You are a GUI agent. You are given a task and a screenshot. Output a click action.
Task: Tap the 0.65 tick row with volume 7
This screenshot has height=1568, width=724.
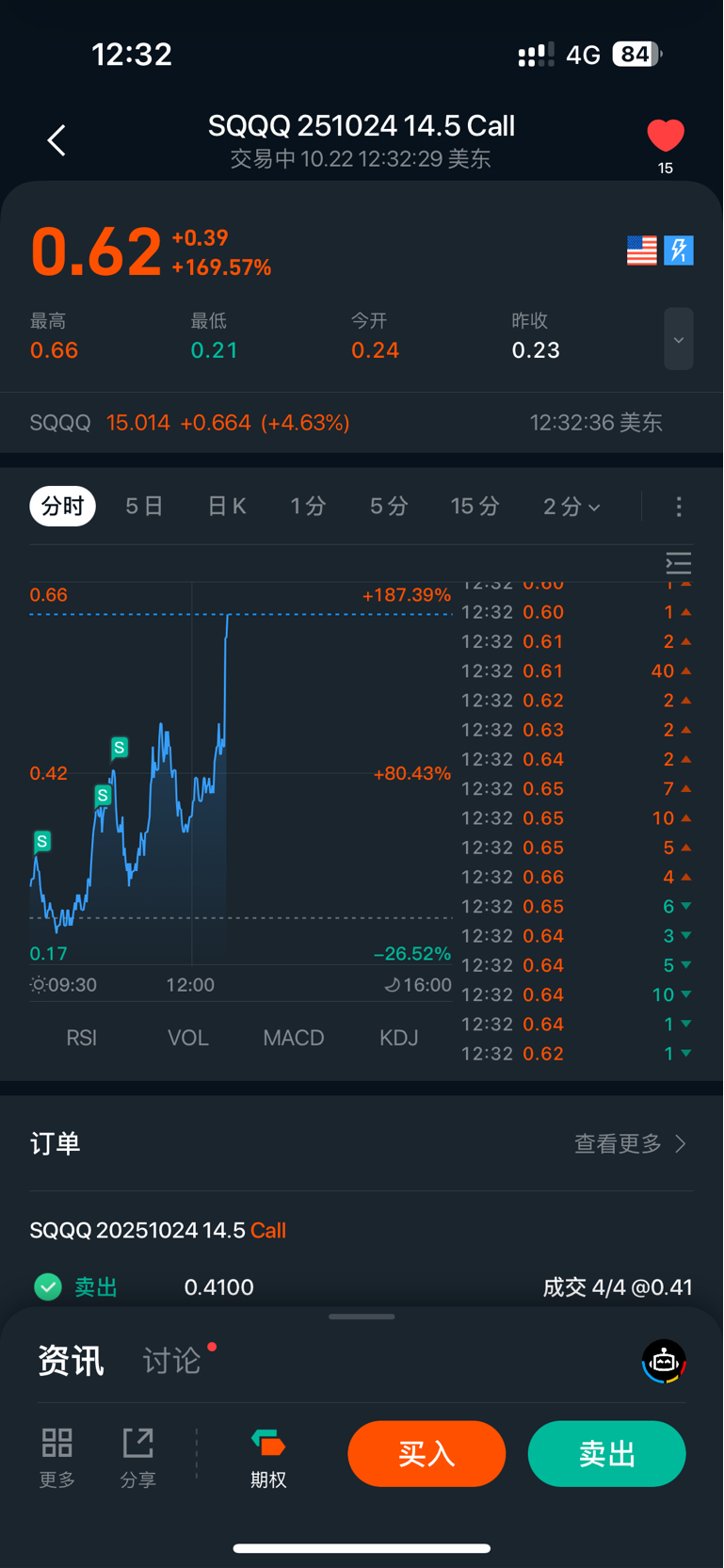[x=577, y=789]
